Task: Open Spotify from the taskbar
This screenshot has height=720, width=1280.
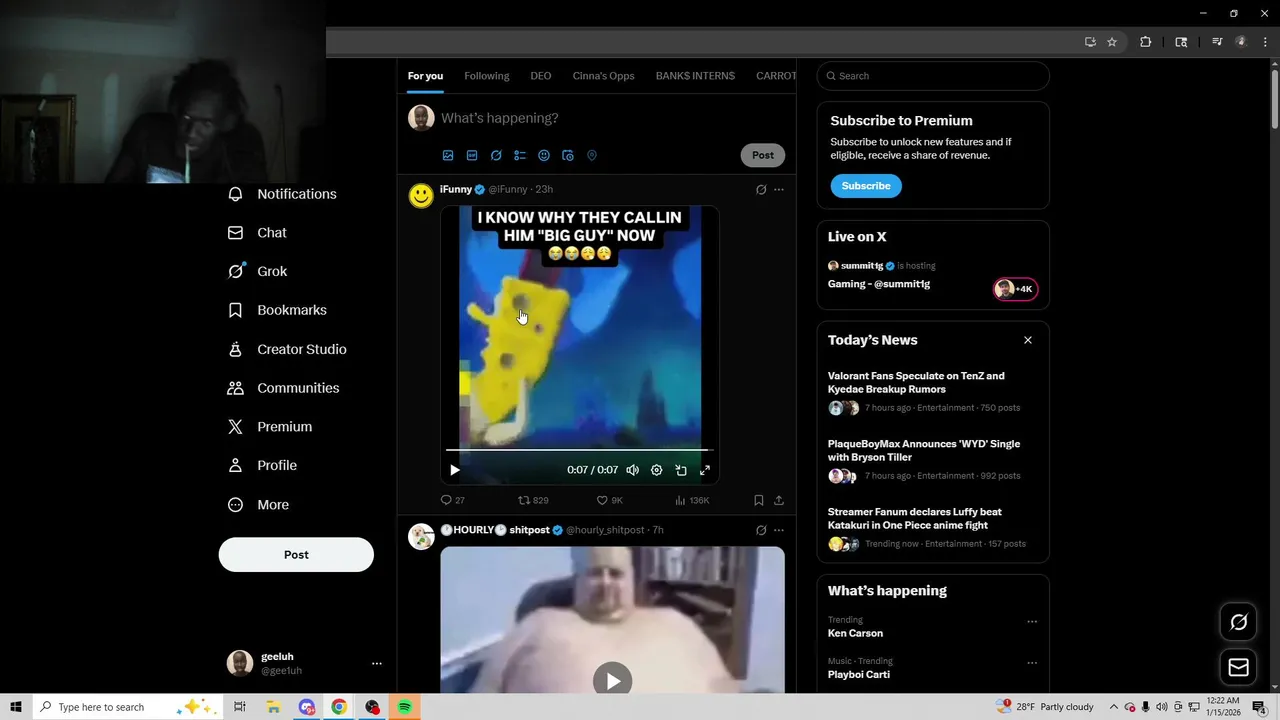Action: [405, 707]
